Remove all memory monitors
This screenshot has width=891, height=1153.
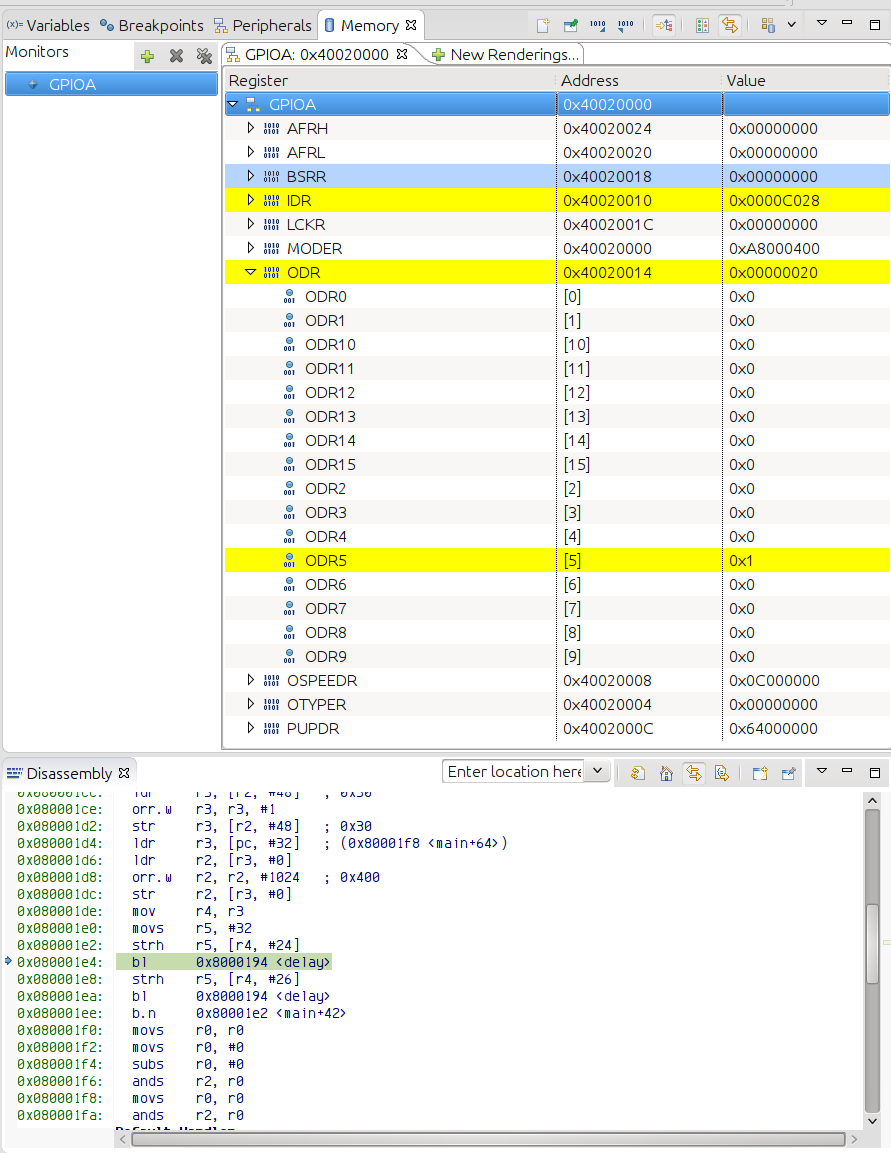click(204, 56)
